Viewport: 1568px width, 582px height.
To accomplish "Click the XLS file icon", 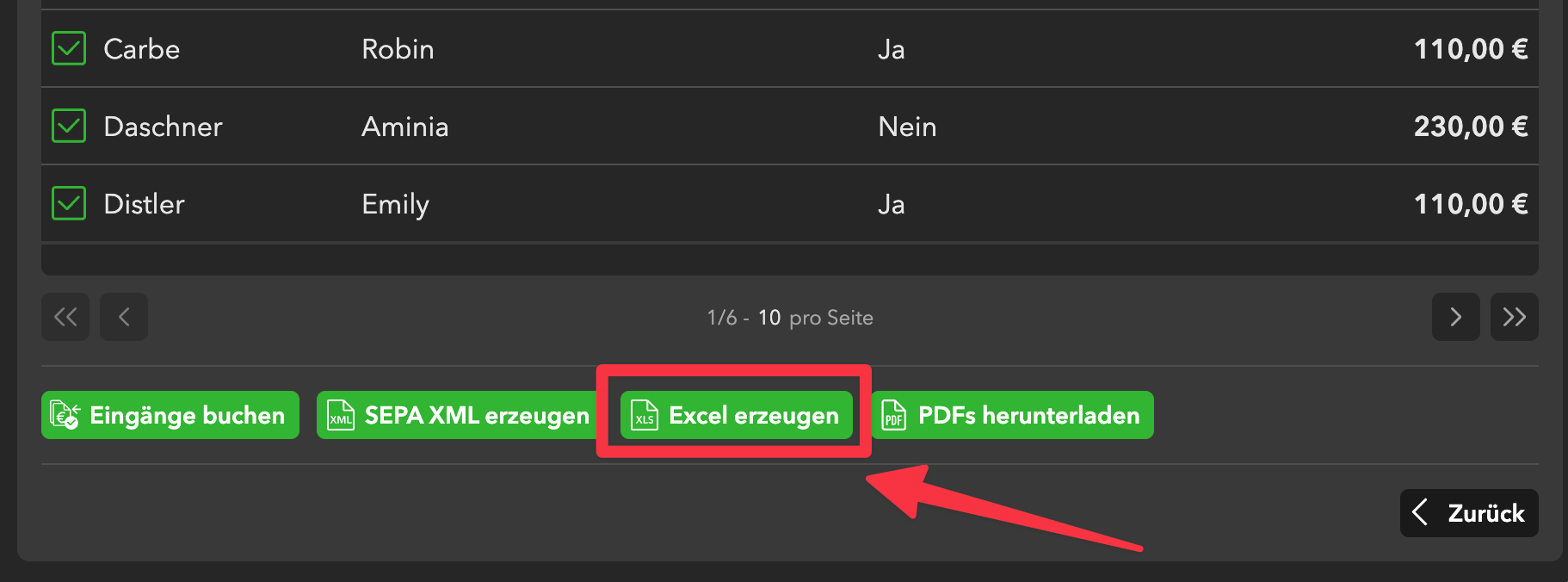I will point(645,416).
